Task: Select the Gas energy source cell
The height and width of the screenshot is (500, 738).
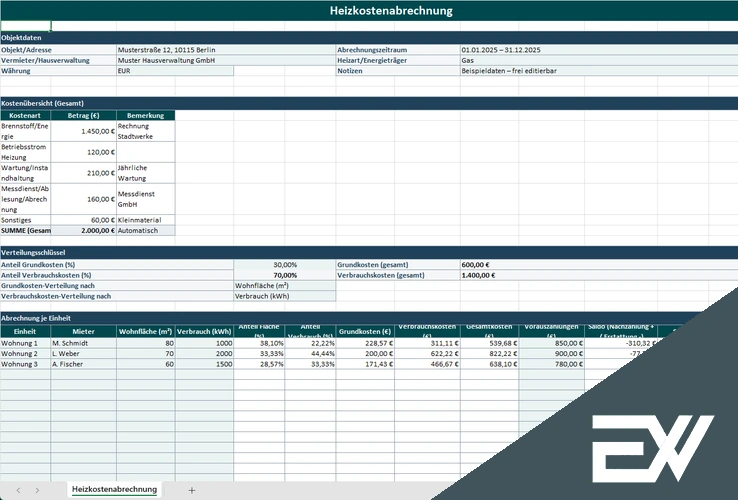Action: coord(599,60)
